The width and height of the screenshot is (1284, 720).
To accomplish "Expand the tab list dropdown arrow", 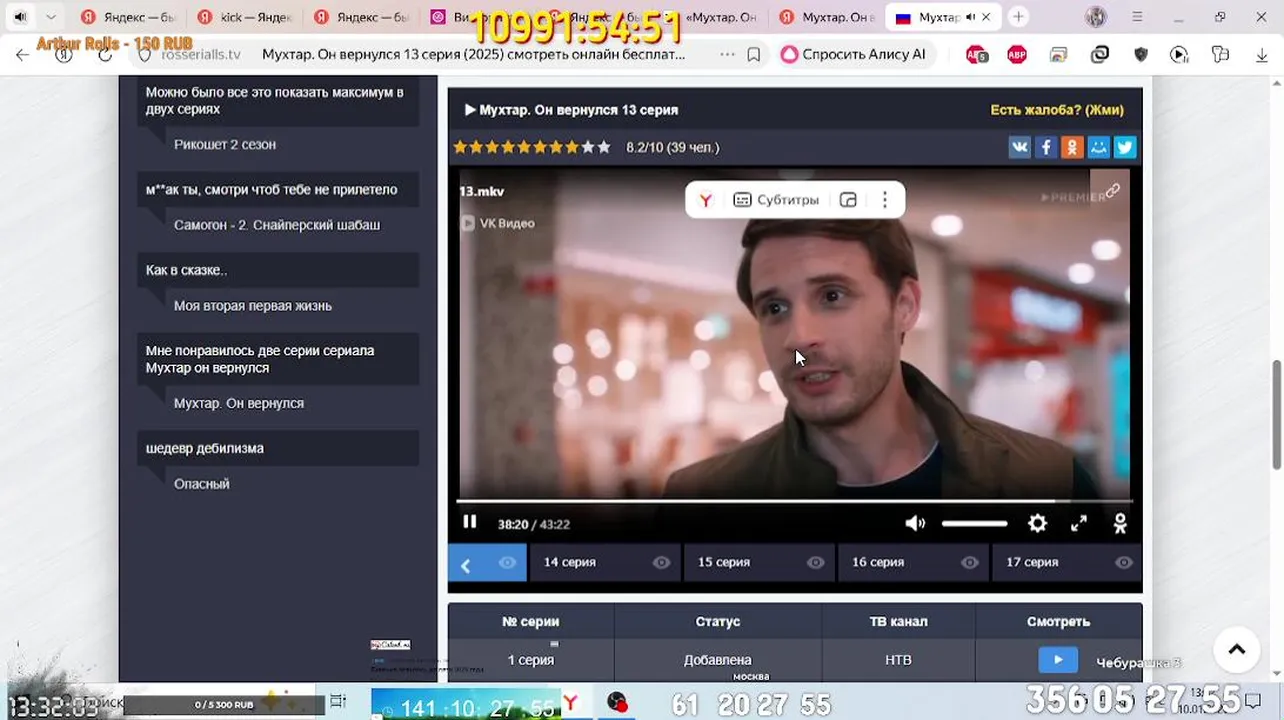I will click(51, 17).
